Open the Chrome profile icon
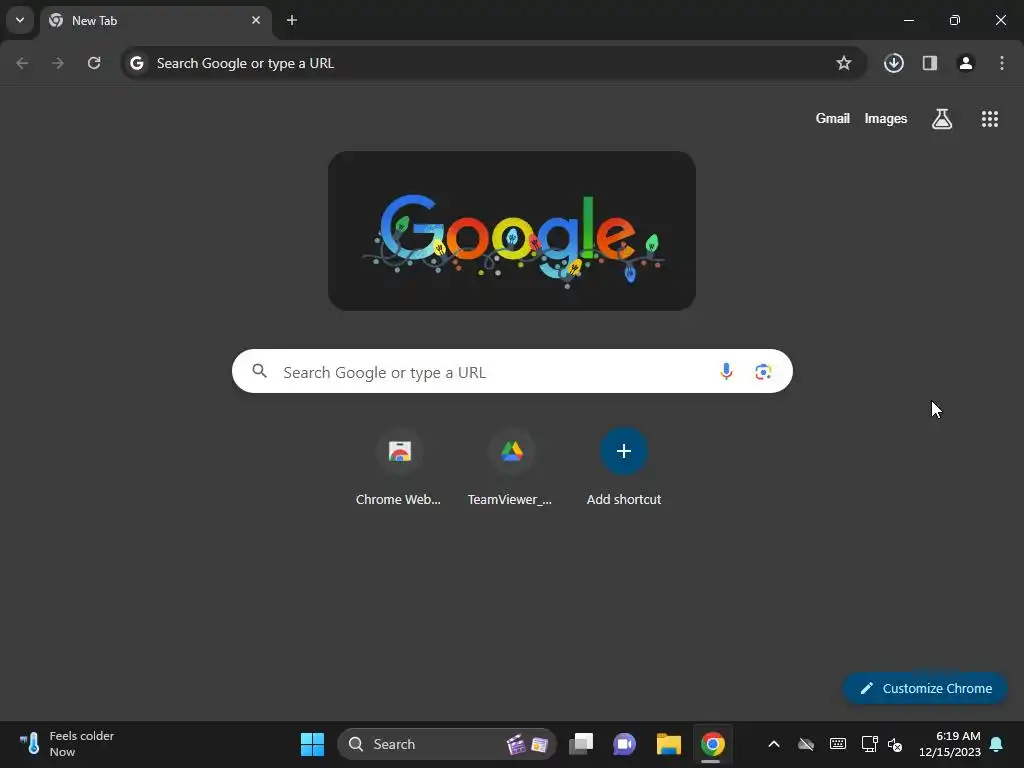This screenshot has height=768, width=1024. pos(966,63)
